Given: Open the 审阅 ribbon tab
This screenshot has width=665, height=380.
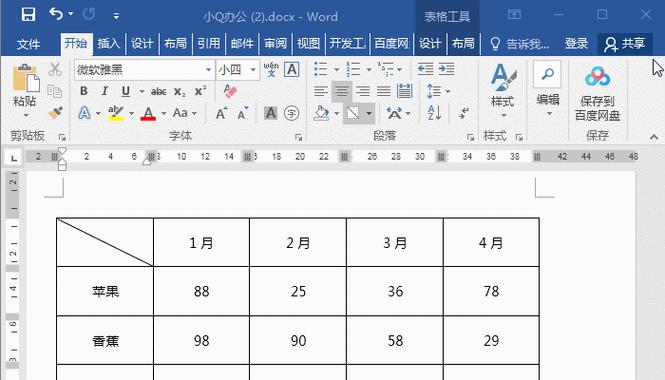Looking at the screenshot, I should 275,44.
